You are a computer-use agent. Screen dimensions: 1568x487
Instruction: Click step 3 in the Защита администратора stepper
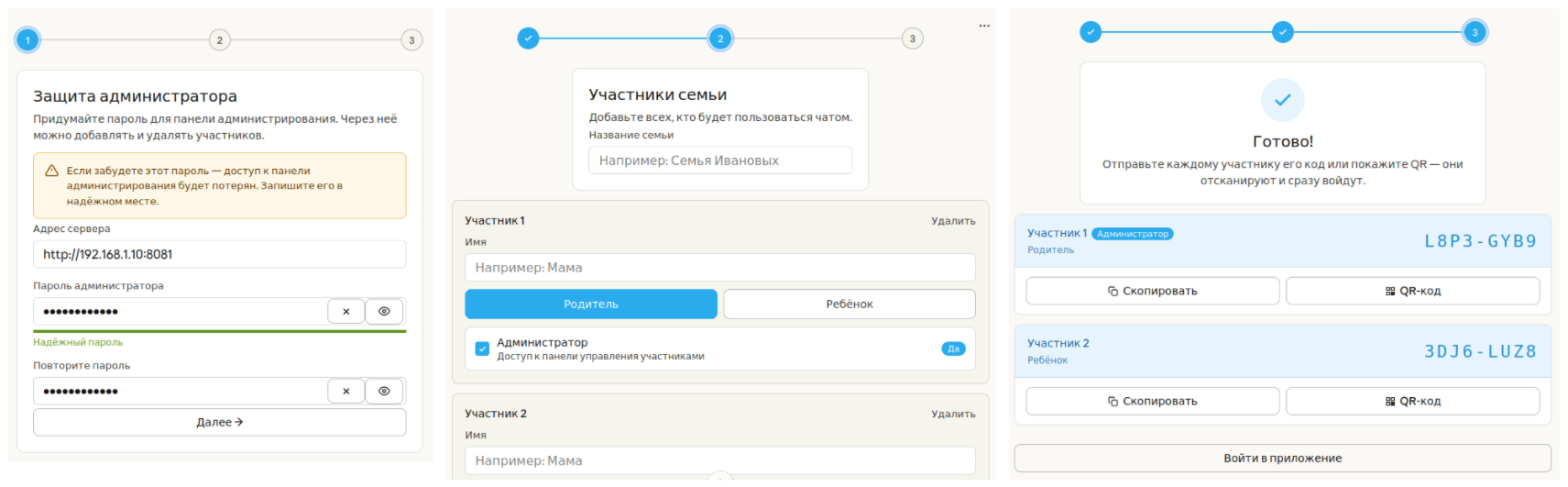point(411,40)
